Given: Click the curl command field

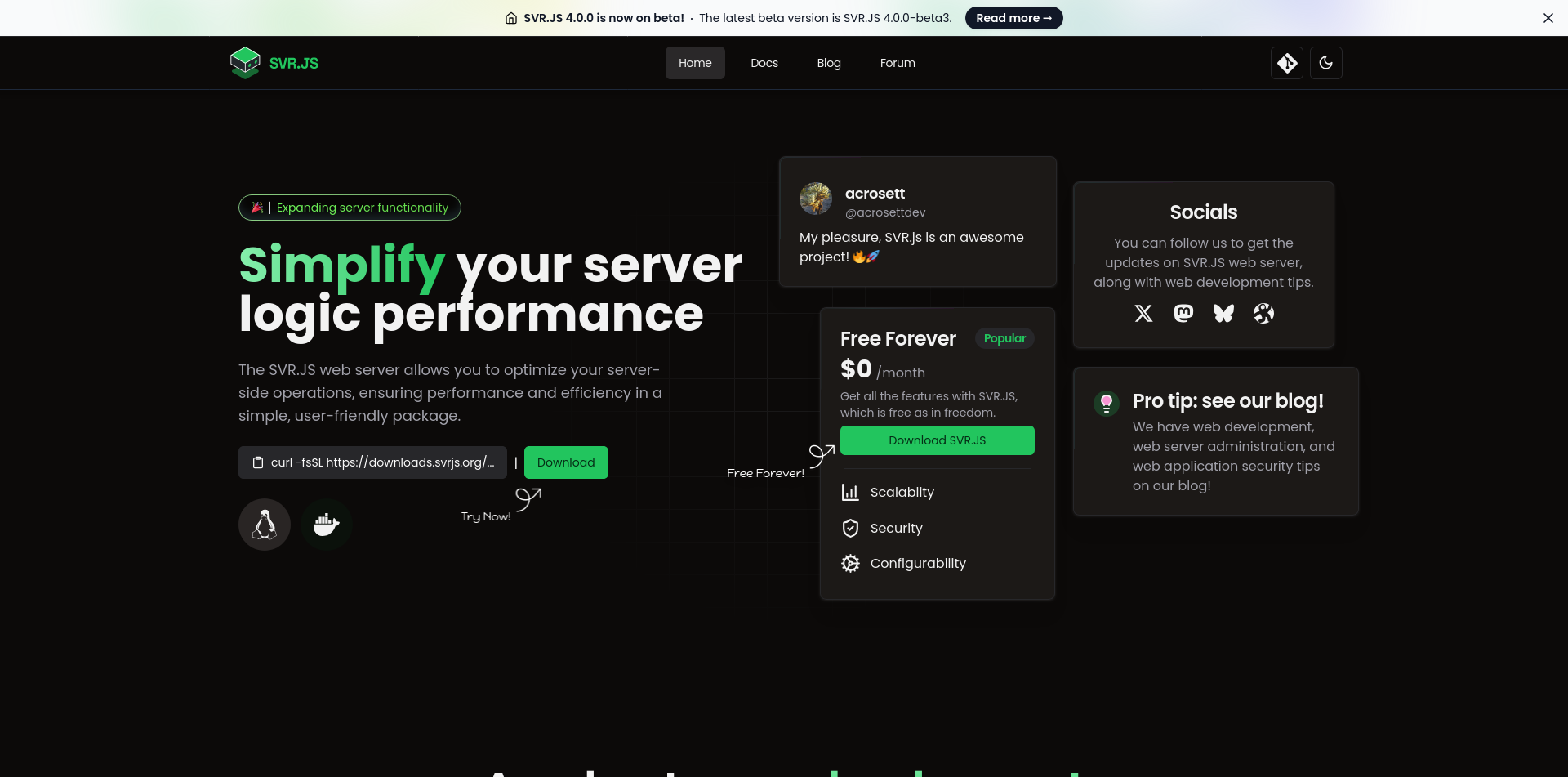Looking at the screenshot, I should coord(372,462).
